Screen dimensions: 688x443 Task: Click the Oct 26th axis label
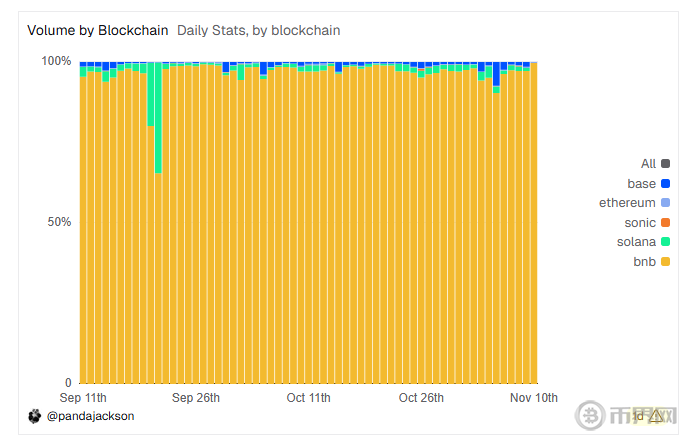tap(421, 397)
